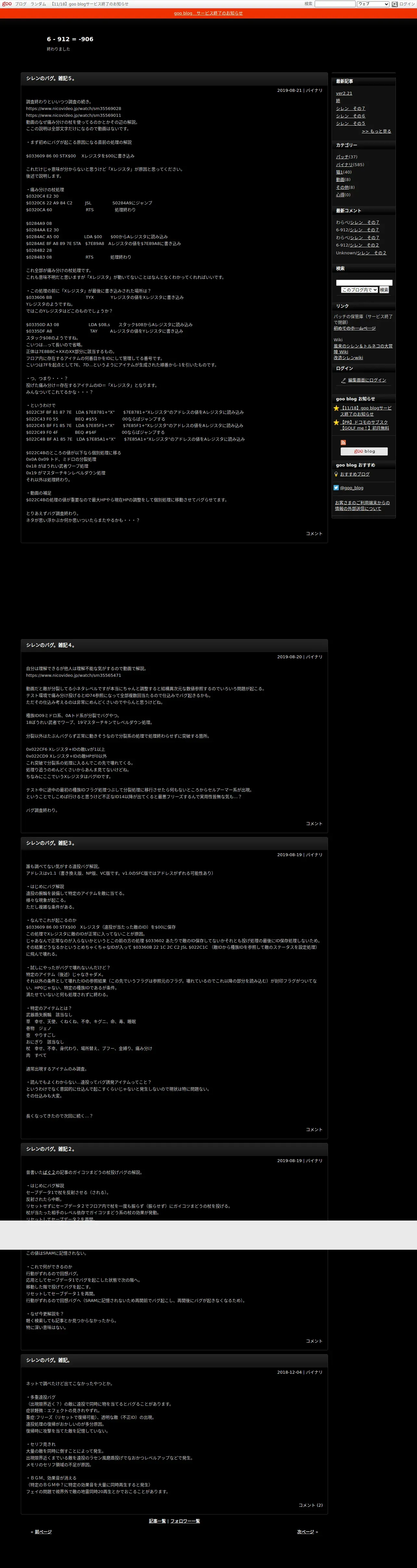Open the 猫1(40) category
The image size is (417, 1568).
coord(340,172)
